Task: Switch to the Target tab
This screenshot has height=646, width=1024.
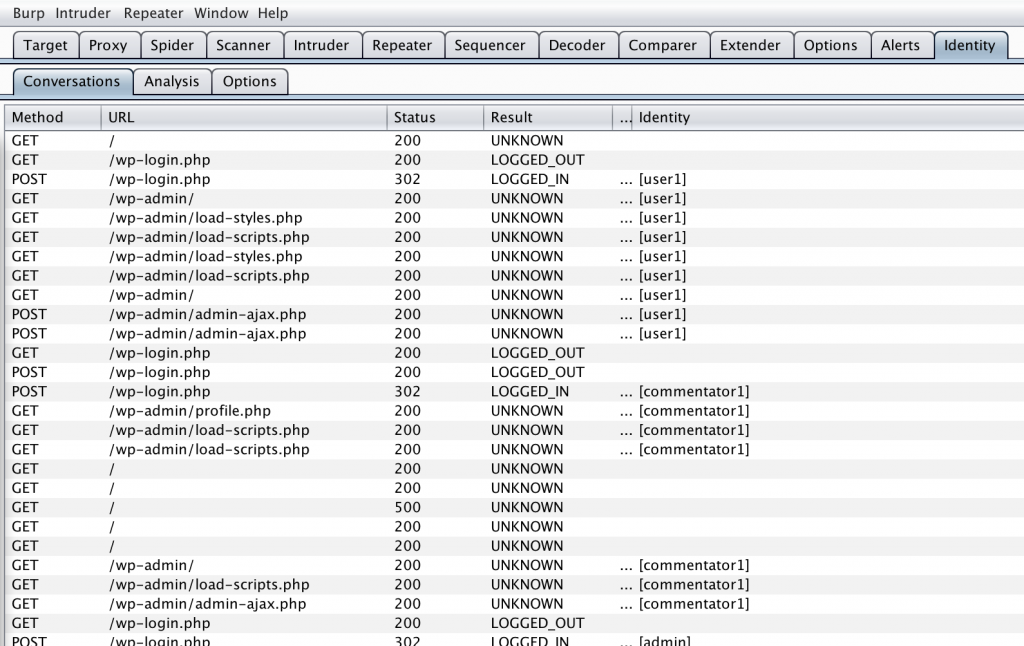Action: click(x=46, y=45)
